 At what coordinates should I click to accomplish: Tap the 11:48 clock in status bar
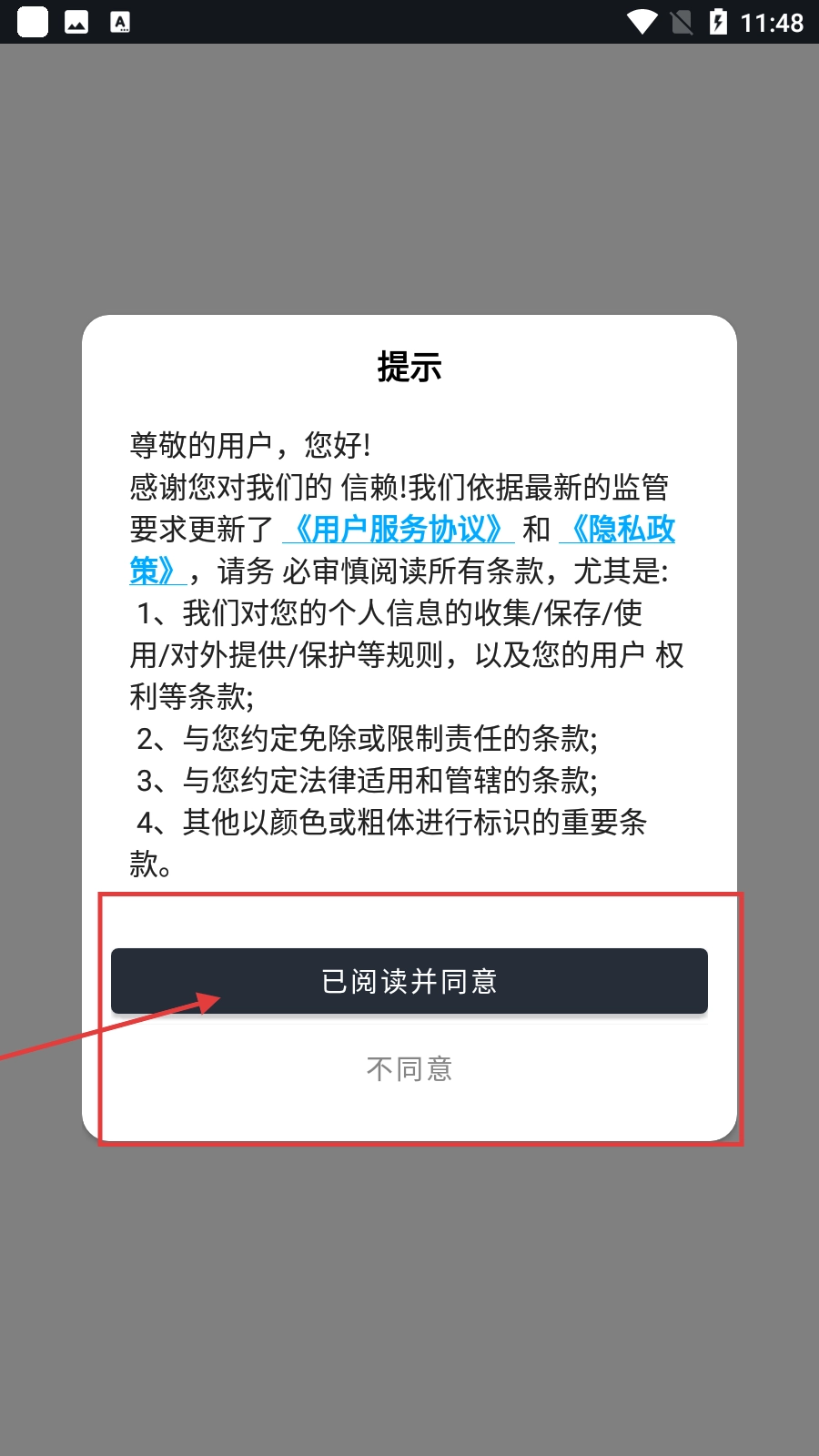(x=772, y=23)
